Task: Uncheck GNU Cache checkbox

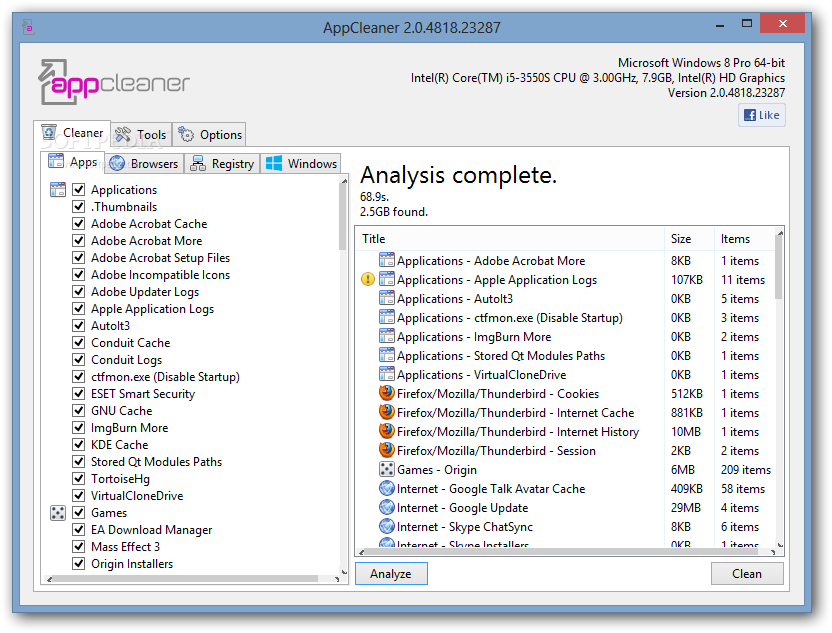Action: click(x=79, y=410)
